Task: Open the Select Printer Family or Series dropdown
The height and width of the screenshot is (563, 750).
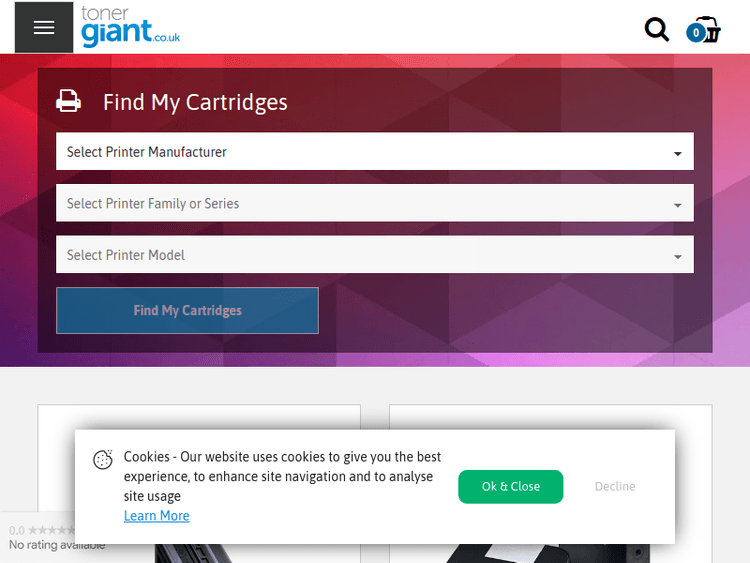Action: pyautogui.click(x=374, y=204)
